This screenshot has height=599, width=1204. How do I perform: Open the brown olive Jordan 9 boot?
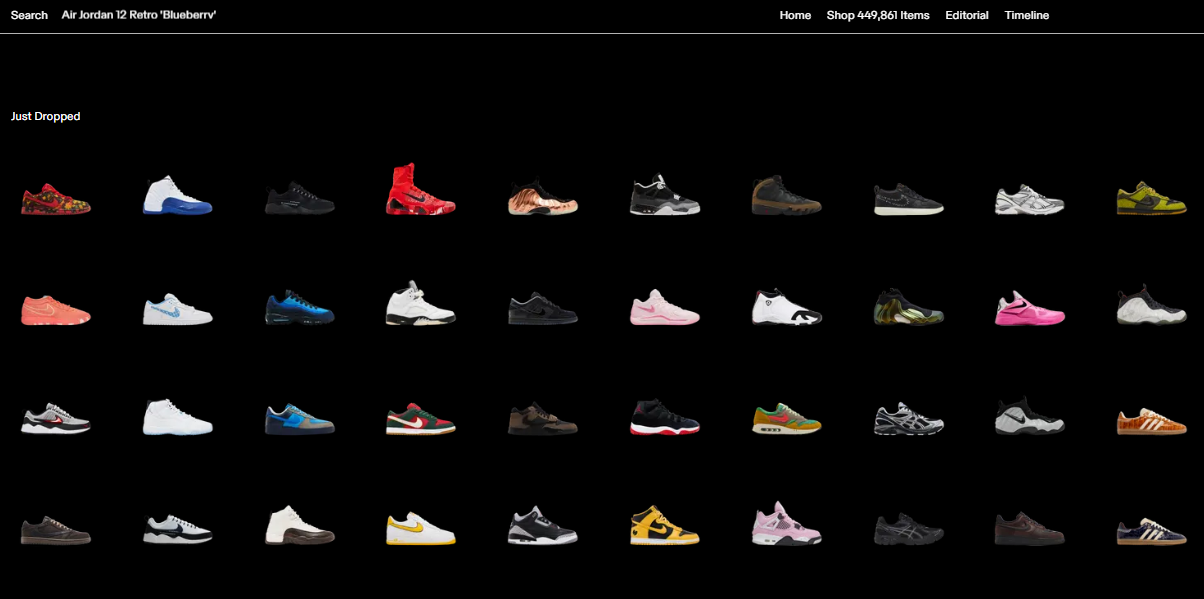(x=787, y=195)
